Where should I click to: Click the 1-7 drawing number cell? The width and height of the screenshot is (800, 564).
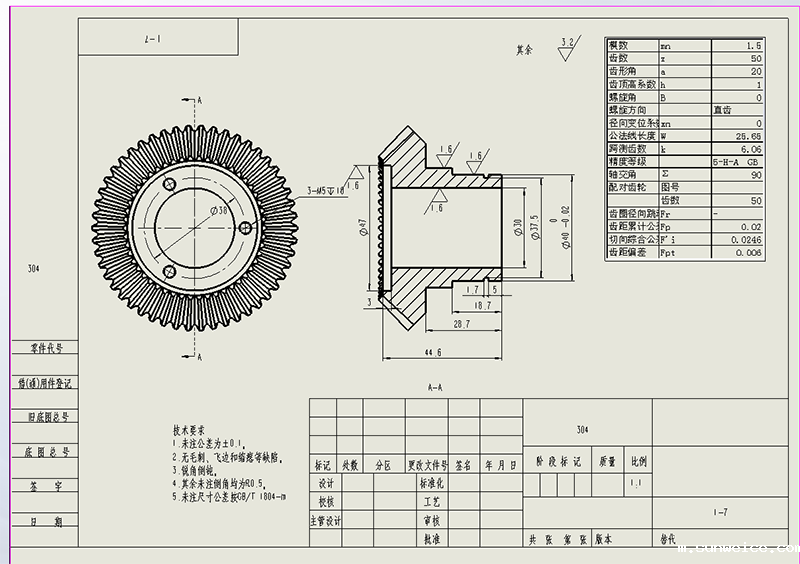tap(720, 511)
